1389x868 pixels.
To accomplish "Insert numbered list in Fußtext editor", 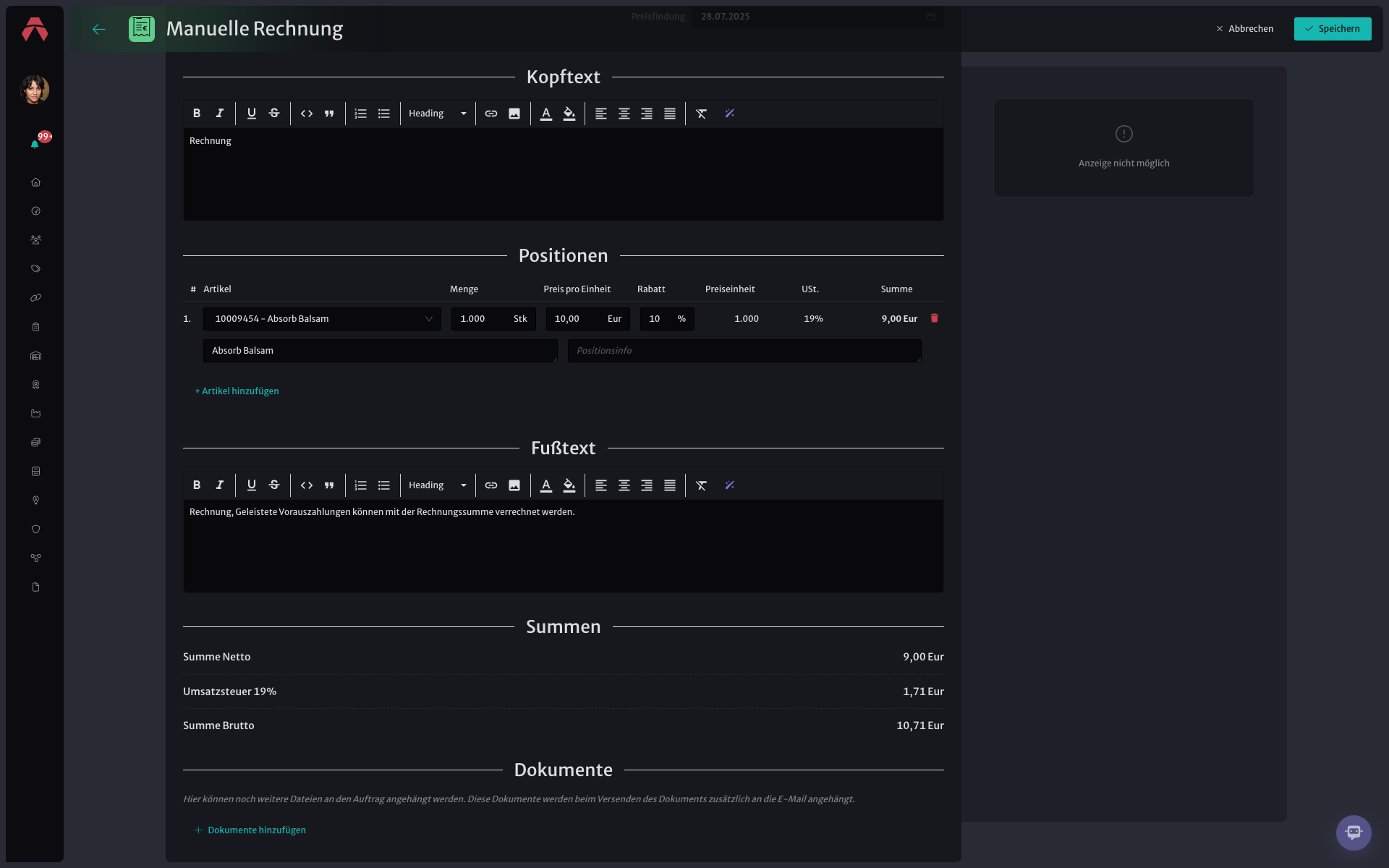I will tap(361, 485).
